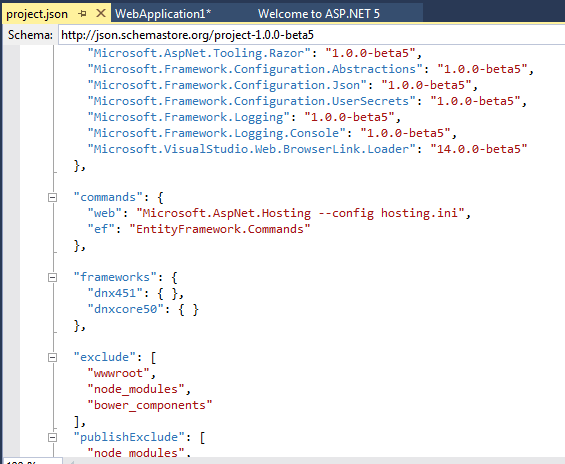Click the "EntityFramework.Commands" value
The height and width of the screenshot is (464, 565).
(x=220, y=229)
